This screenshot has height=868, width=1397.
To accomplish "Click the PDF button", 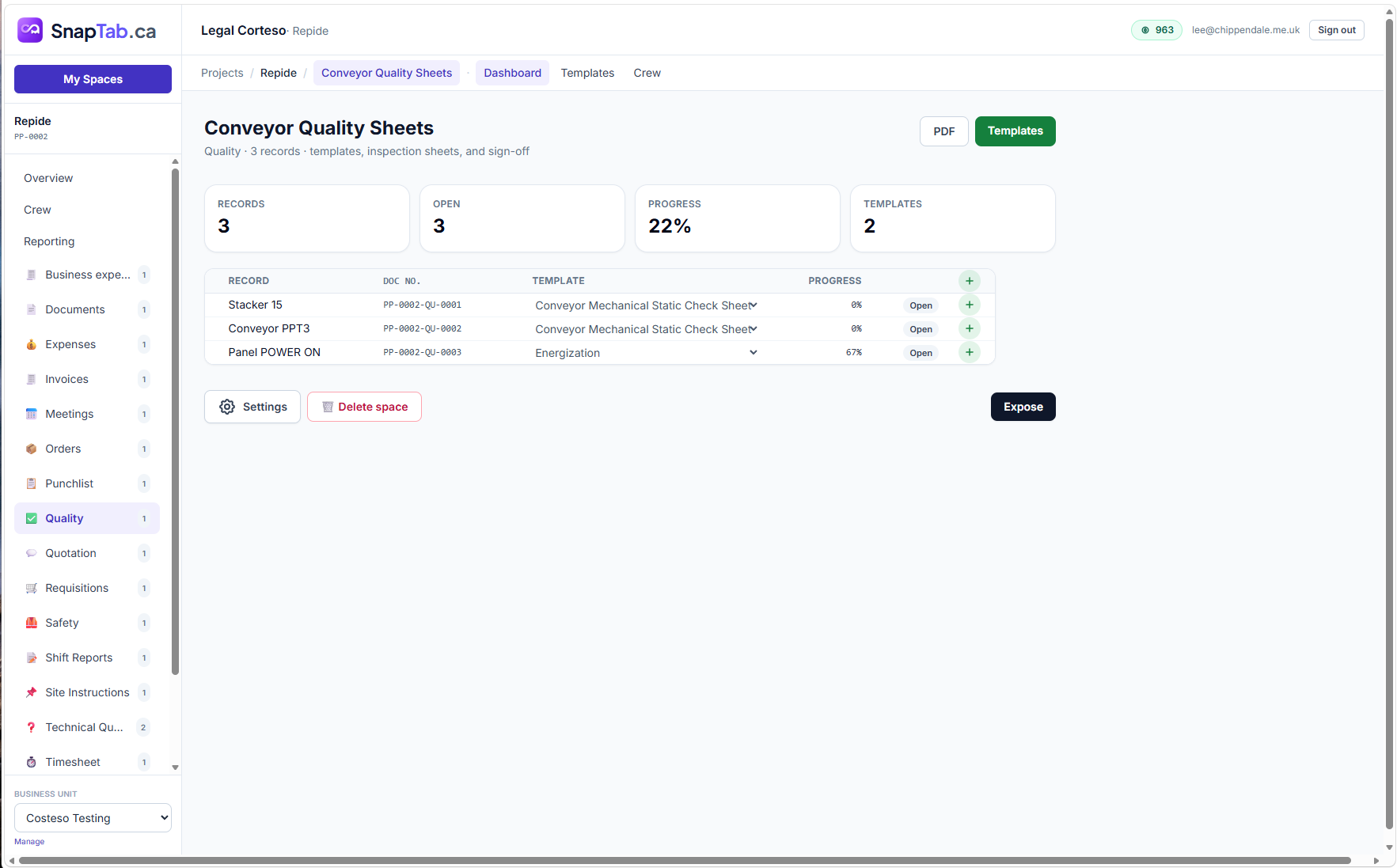I will click(944, 131).
